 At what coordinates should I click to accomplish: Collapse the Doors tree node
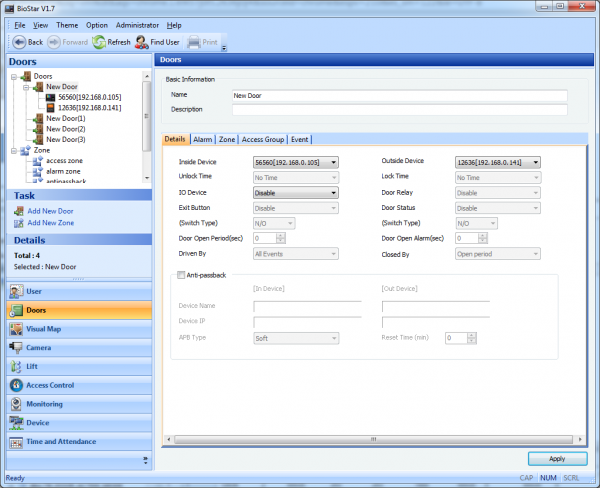pyautogui.click(x=13, y=76)
